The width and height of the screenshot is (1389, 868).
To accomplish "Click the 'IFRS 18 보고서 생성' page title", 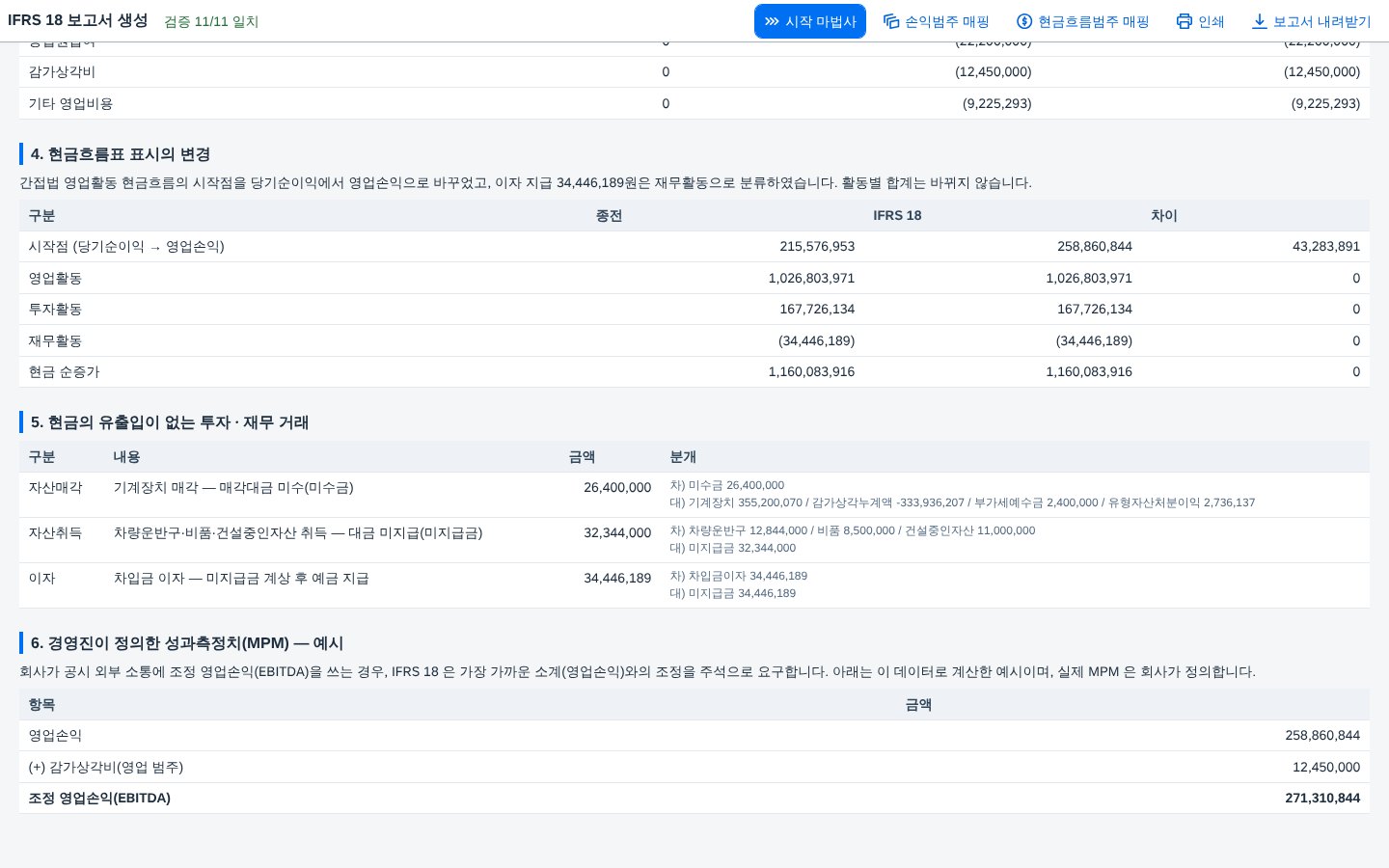I will coord(78,20).
